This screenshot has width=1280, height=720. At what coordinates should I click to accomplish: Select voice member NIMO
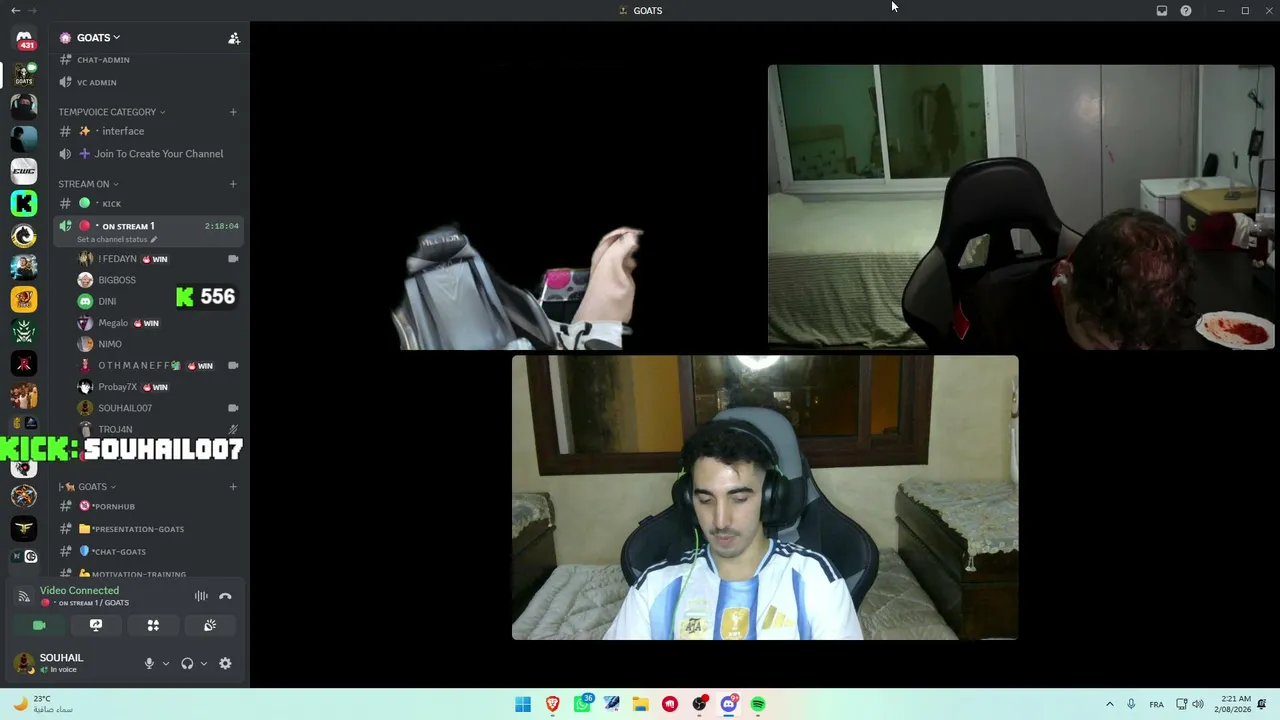159,344
